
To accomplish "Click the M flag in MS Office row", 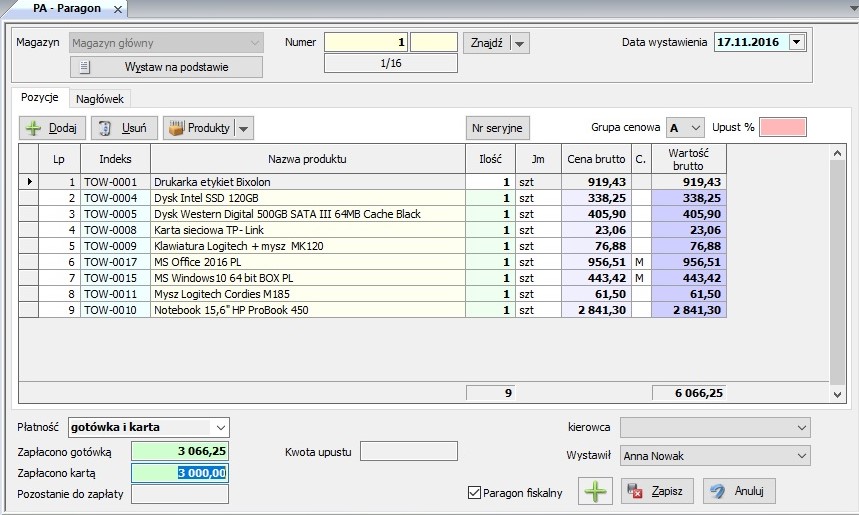I will [x=640, y=262].
